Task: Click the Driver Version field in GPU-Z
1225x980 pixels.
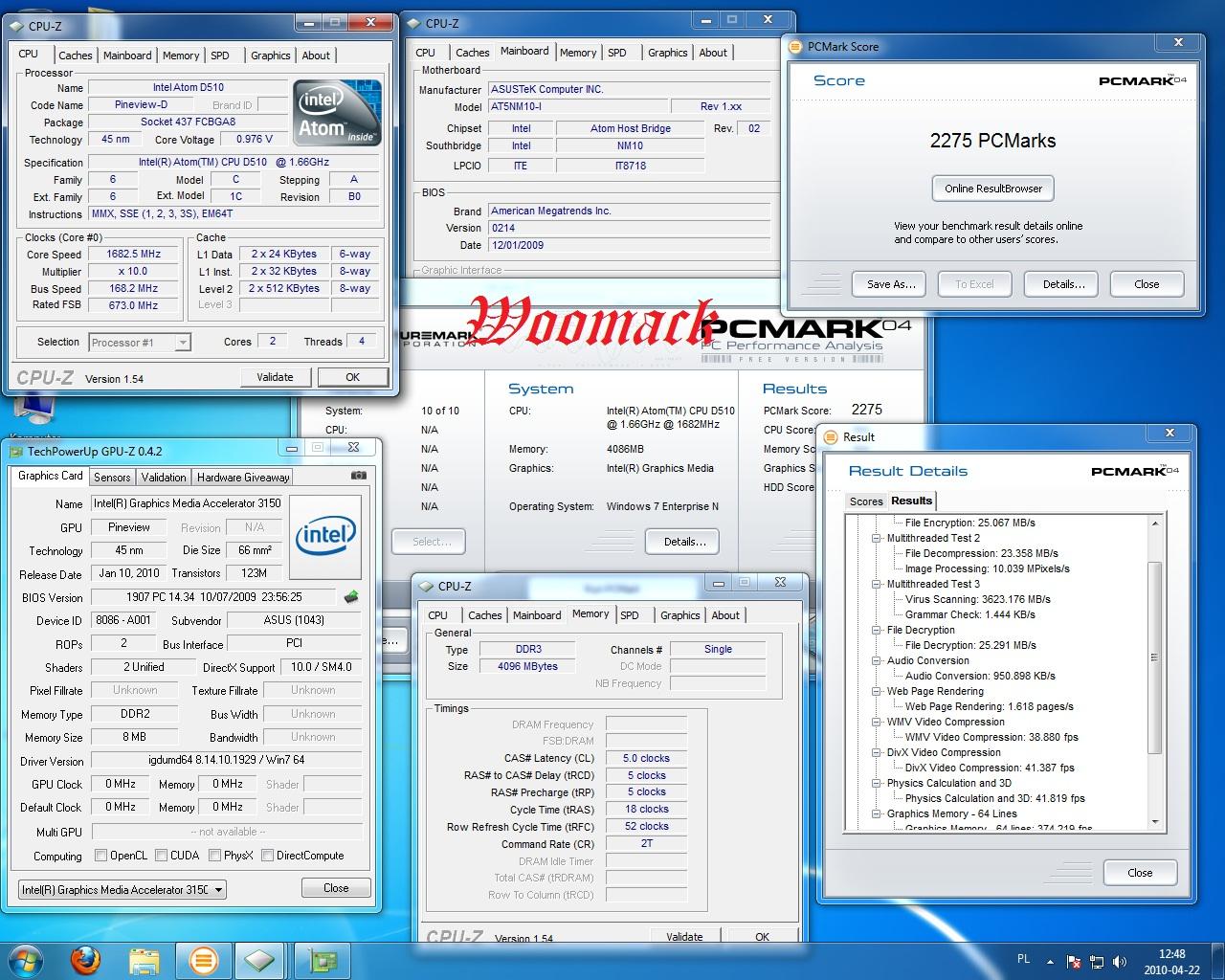Action: pyautogui.click(x=226, y=761)
